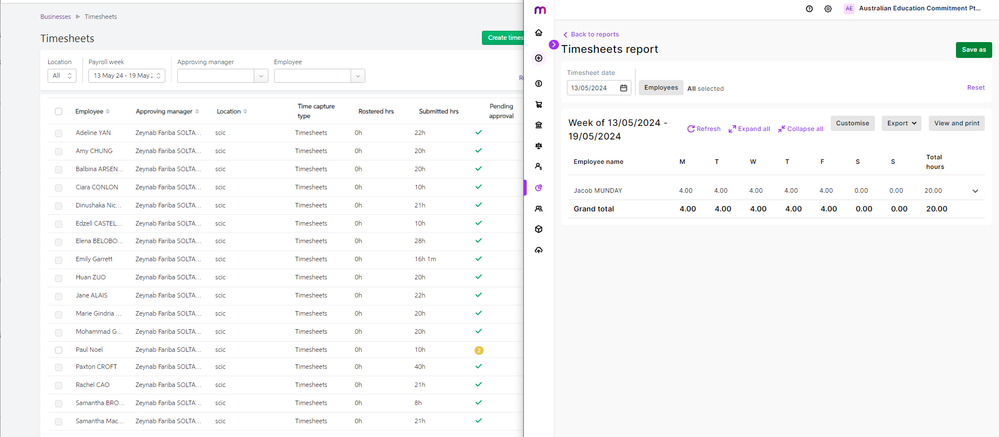
Task: Expand Jacob MUNDAY row chevron
Action: coord(974,190)
